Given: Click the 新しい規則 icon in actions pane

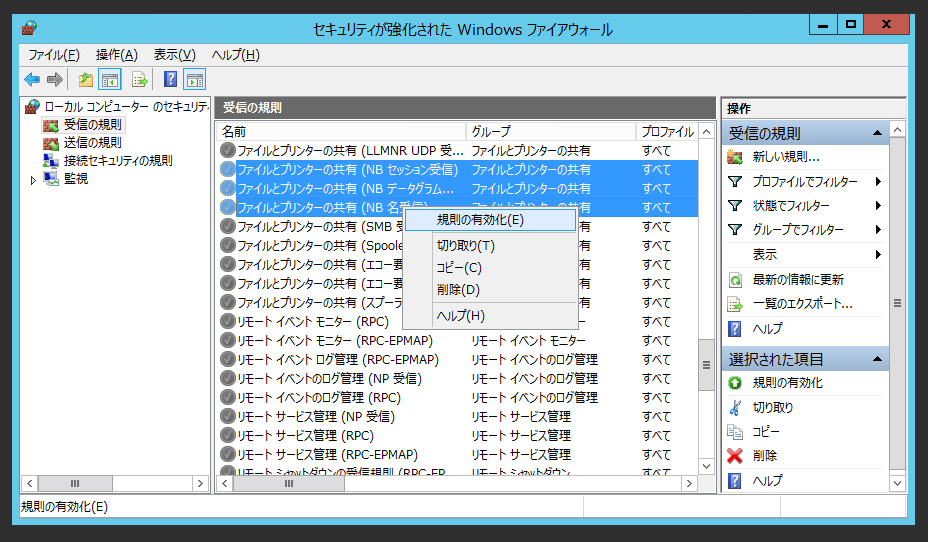Looking at the screenshot, I should point(735,157).
